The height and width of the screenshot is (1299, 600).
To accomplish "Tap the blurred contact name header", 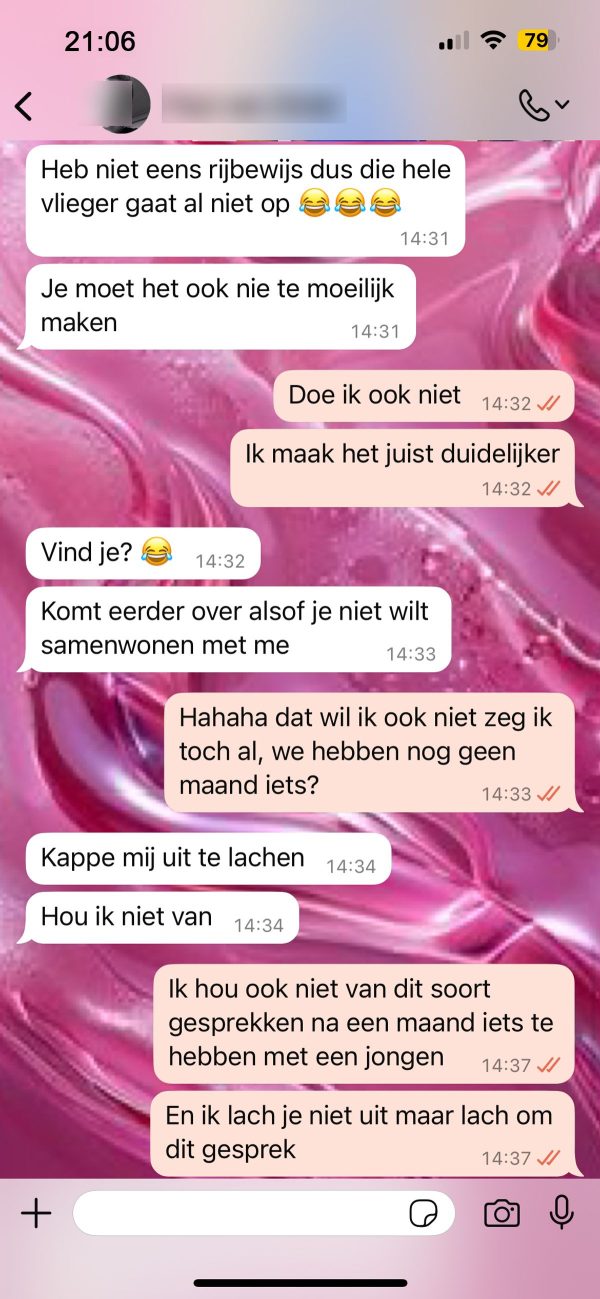I will tap(253, 104).
